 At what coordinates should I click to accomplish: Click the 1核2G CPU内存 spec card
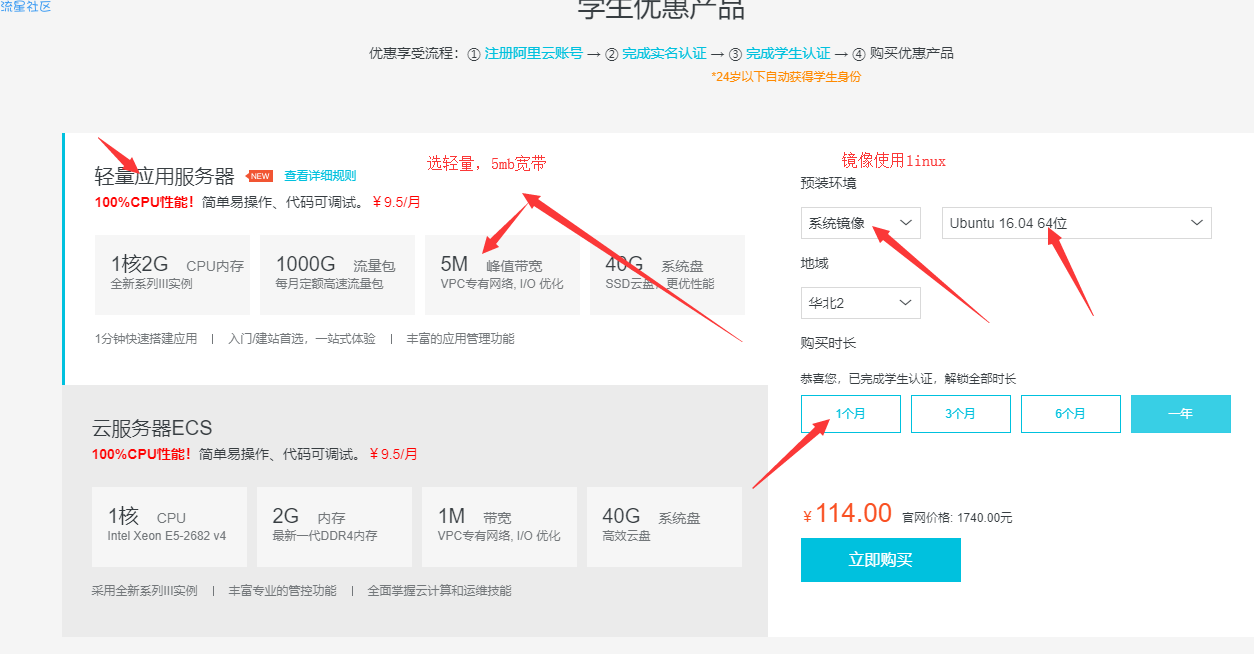(172, 275)
